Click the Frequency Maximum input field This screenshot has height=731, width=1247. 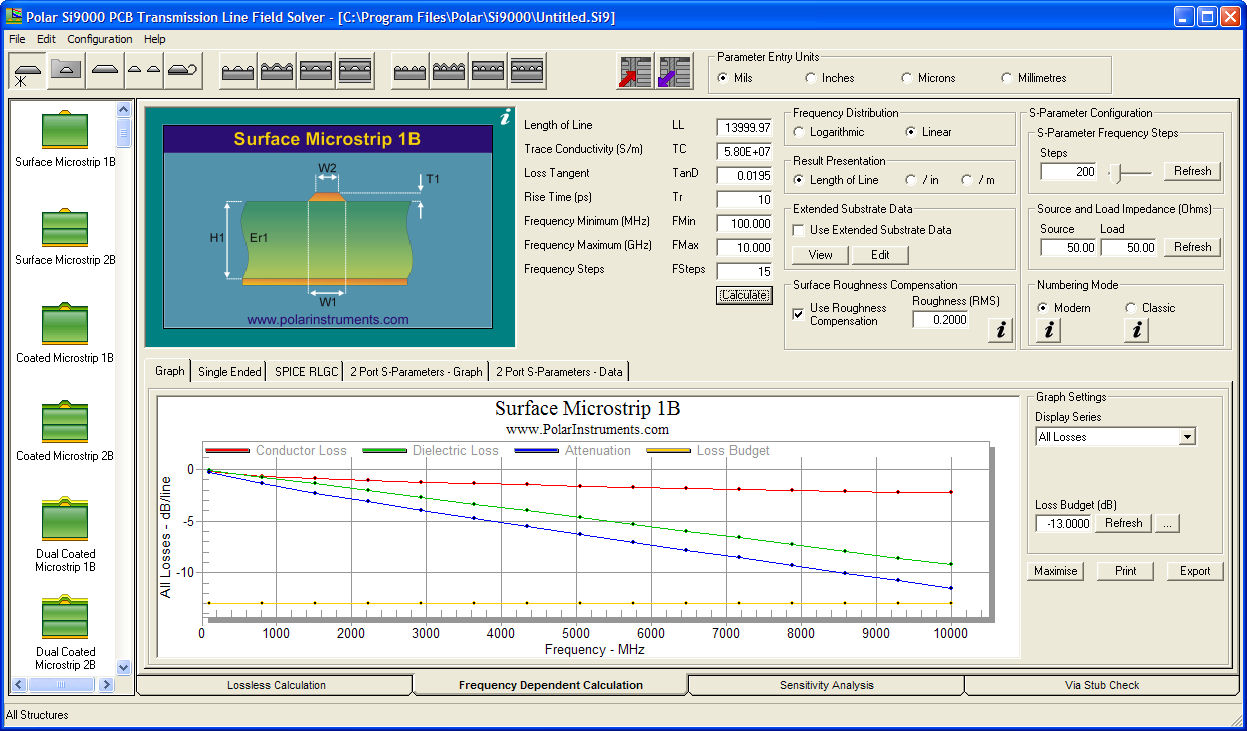744,247
